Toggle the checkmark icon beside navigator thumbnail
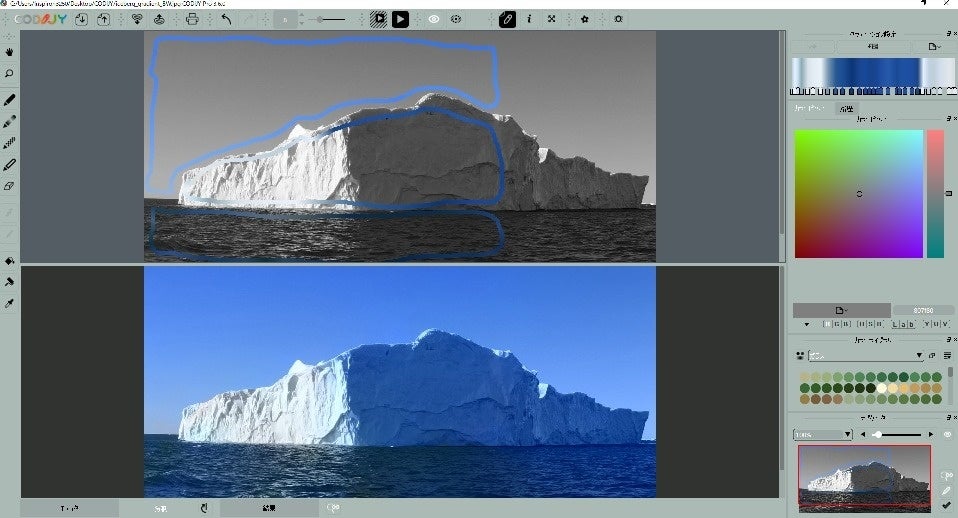Viewport: 958px width, 518px height. point(946,505)
